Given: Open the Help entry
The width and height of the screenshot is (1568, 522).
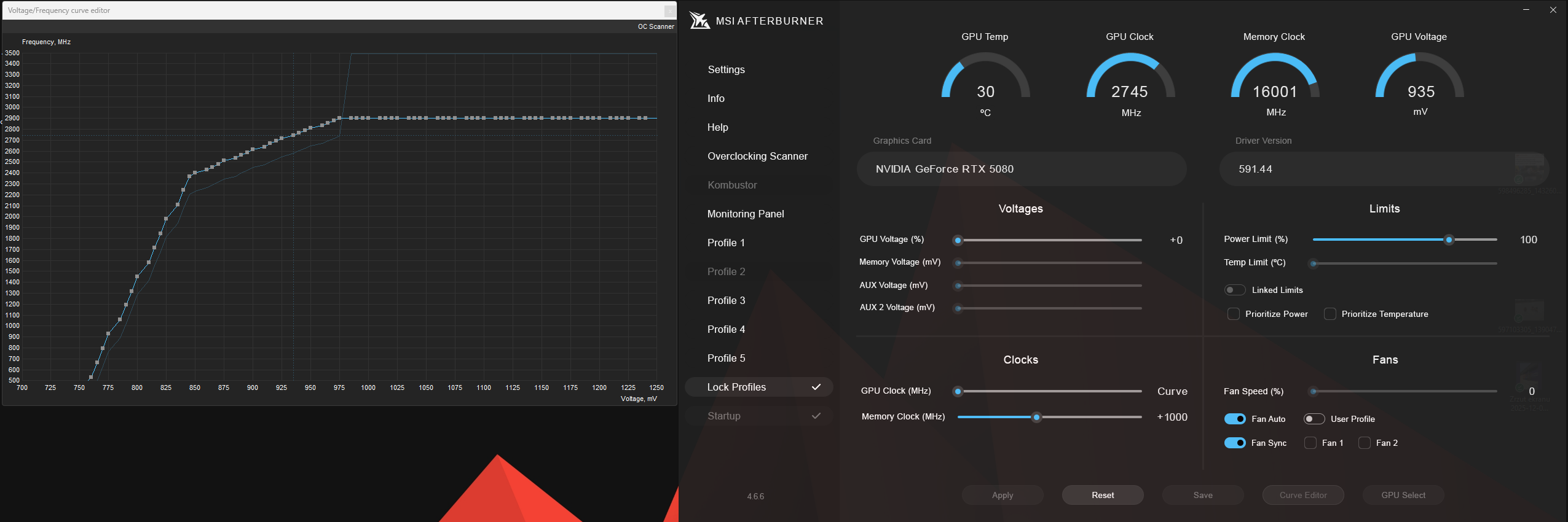Looking at the screenshot, I should 718,127.
